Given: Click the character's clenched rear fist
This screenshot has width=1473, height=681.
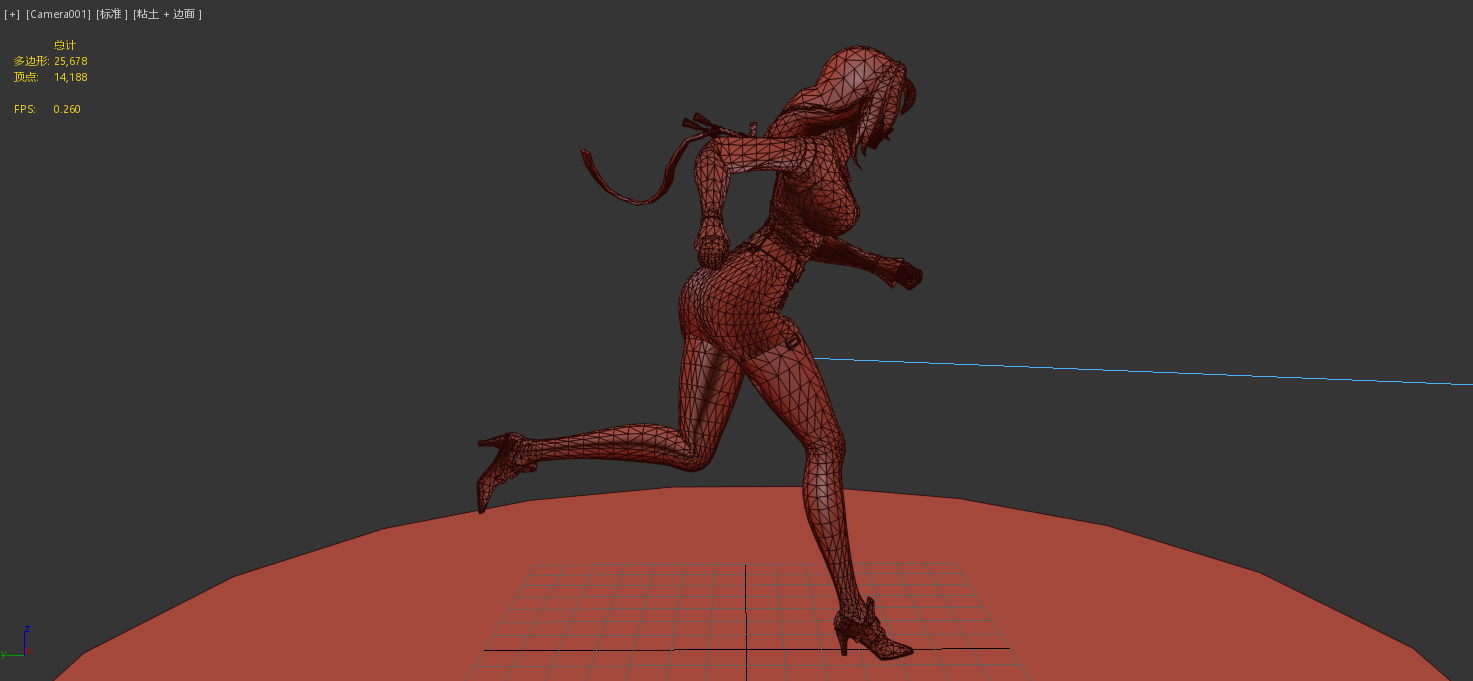Looking at the screenshot, I should pos(711,244).
